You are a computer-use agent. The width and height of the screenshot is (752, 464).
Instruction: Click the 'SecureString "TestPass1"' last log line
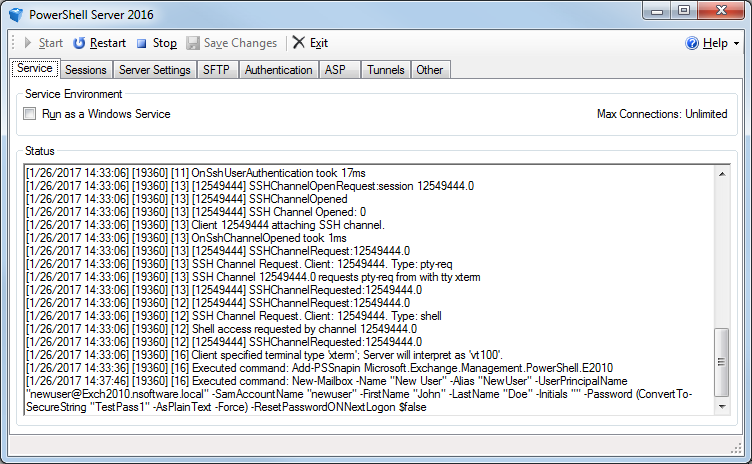(226, 407)
